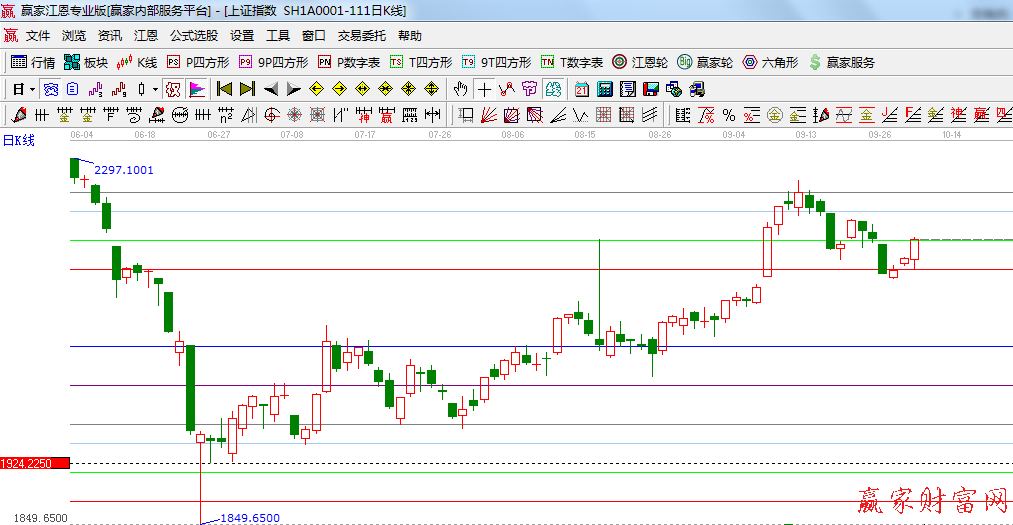This screenshot has width=1013, height=525.
Task: Open the 公式选股 menu
Action: pyautogui.click(x=193, y=35)
